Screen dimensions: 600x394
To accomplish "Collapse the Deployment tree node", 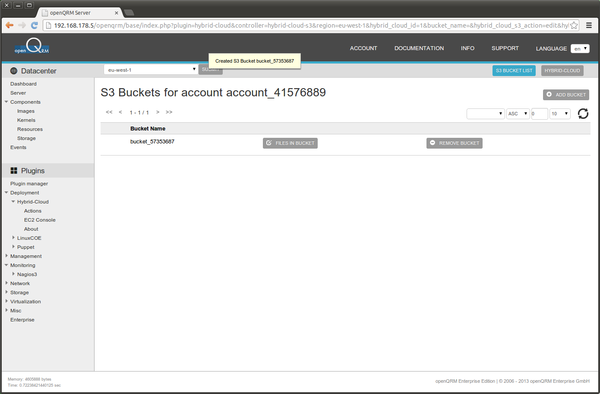I will [6, 192].
